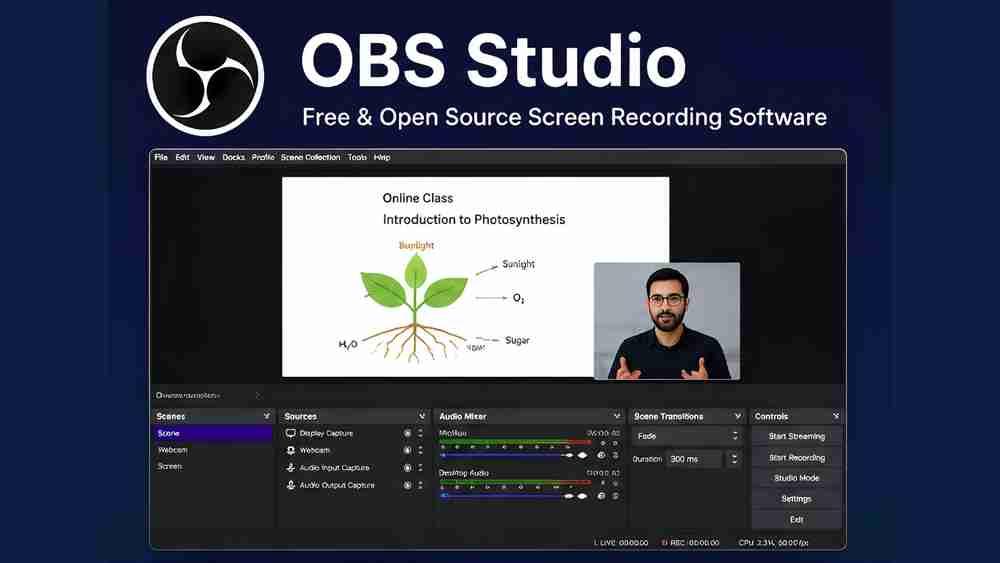1000x563 pixels.
Task: Click the Desktop Audio volume slider
Action: (513, 495)
